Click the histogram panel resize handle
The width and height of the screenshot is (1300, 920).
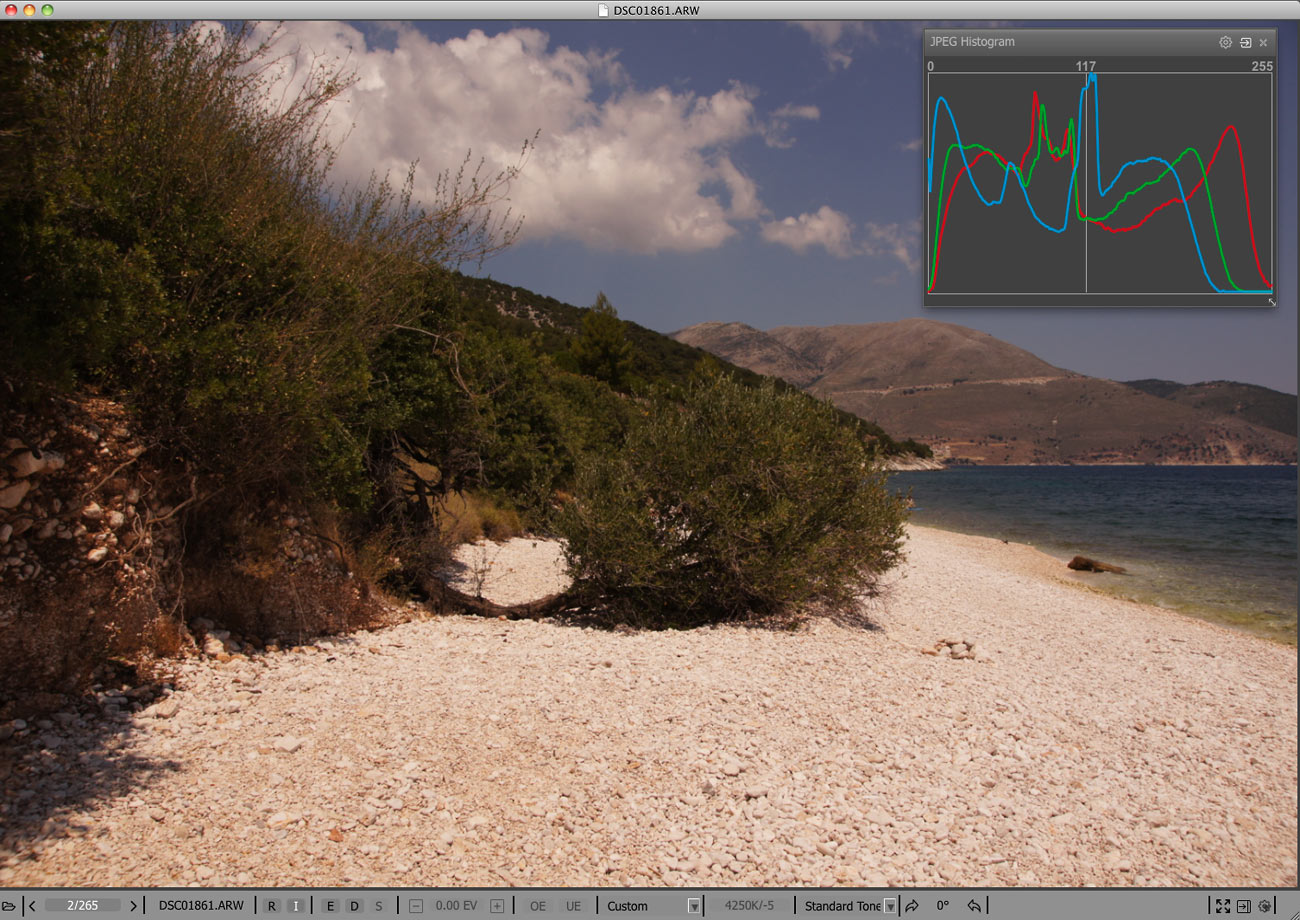click(x=1272, y=302)
